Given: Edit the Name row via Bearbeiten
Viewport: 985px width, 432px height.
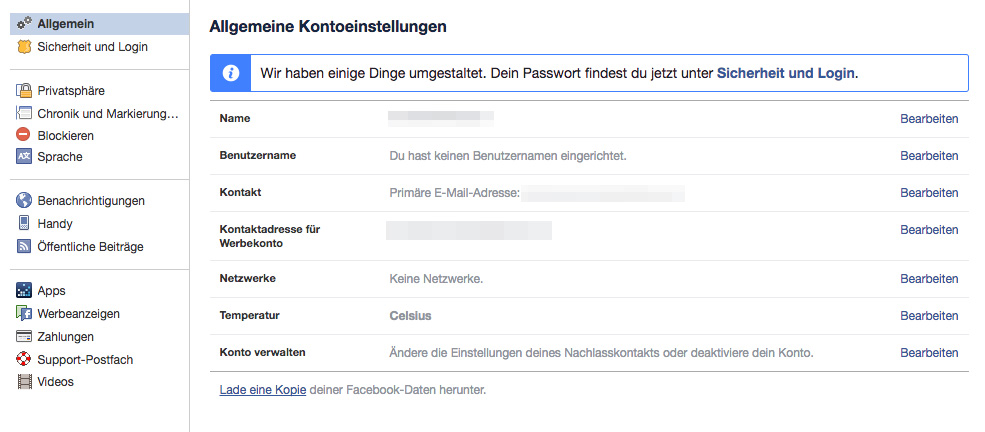Looking at the screenshot, I should point(929,119).
